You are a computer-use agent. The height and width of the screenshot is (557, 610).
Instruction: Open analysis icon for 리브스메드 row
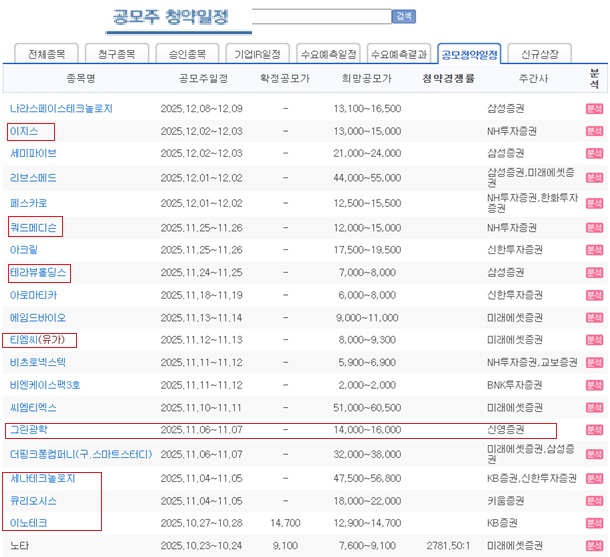click(x=594, y=178)
